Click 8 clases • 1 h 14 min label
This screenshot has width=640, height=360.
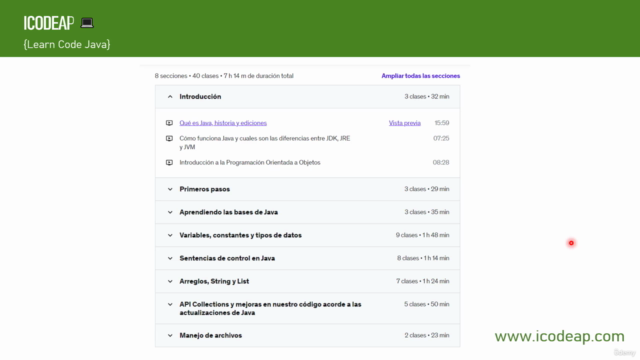[423, 258]
